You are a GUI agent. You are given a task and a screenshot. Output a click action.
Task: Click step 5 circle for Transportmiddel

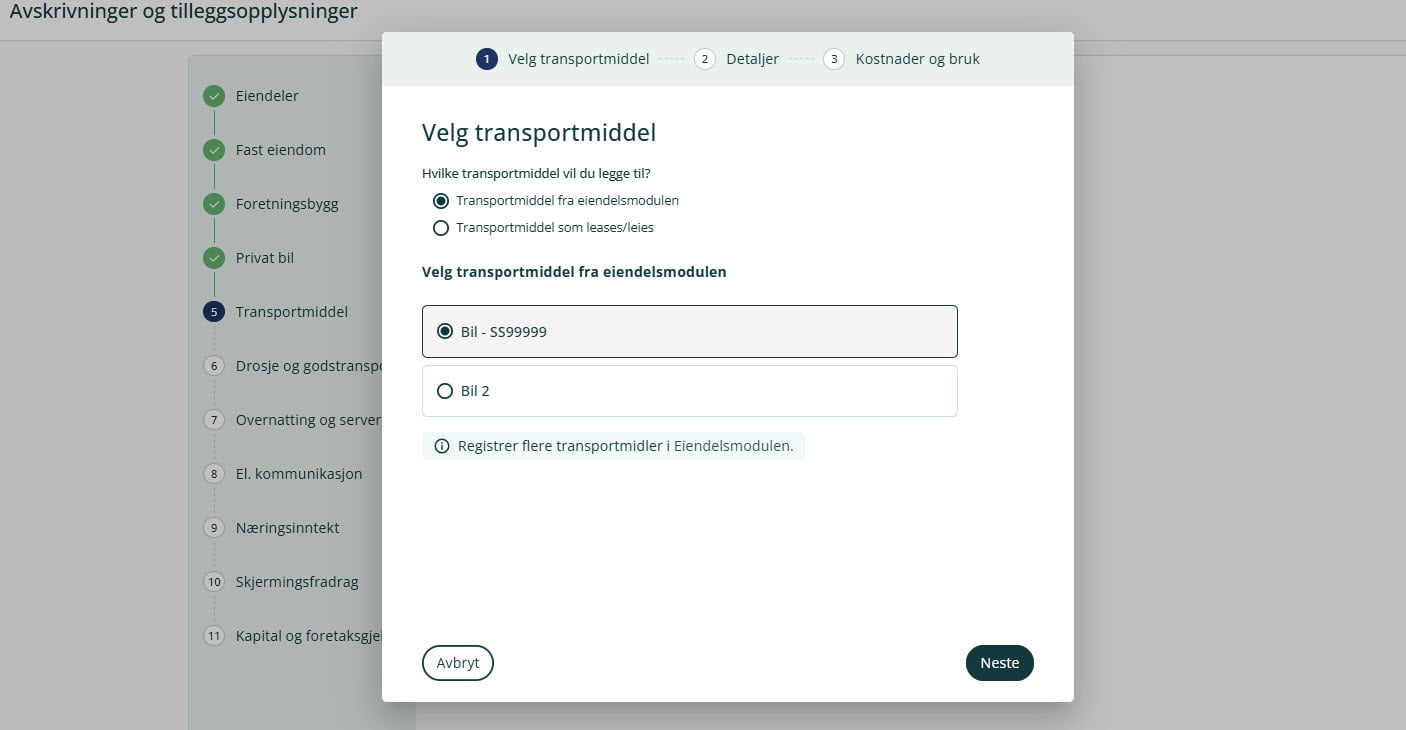point(214,312)
